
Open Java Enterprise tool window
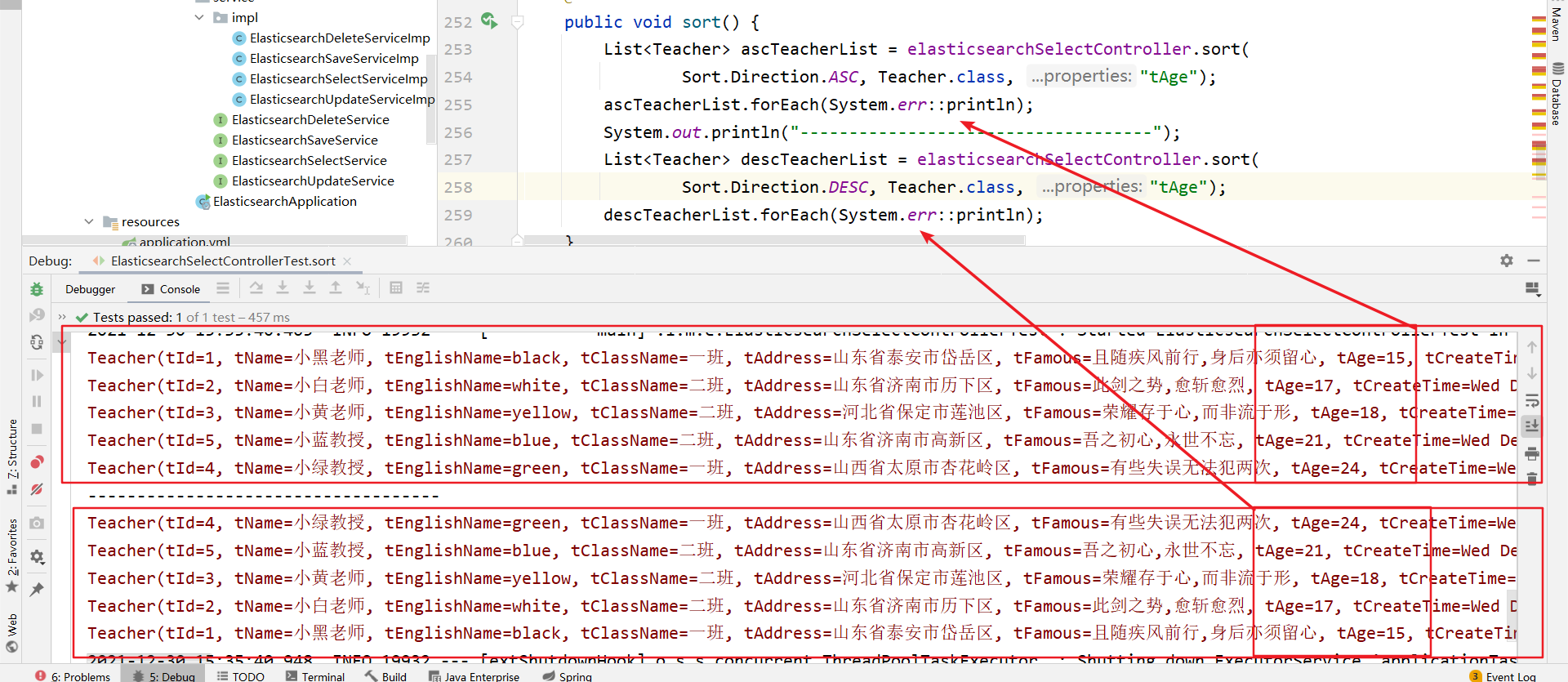474,675
